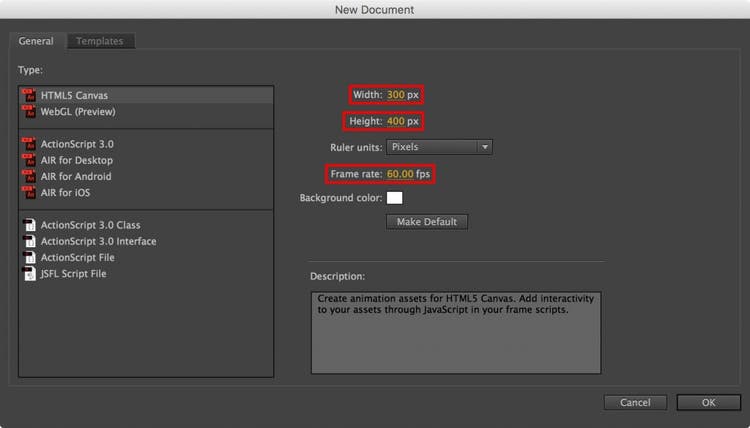The width and height of the screenshot is (750, 428).
Task: Open the General tab
Action: [36, 41]
